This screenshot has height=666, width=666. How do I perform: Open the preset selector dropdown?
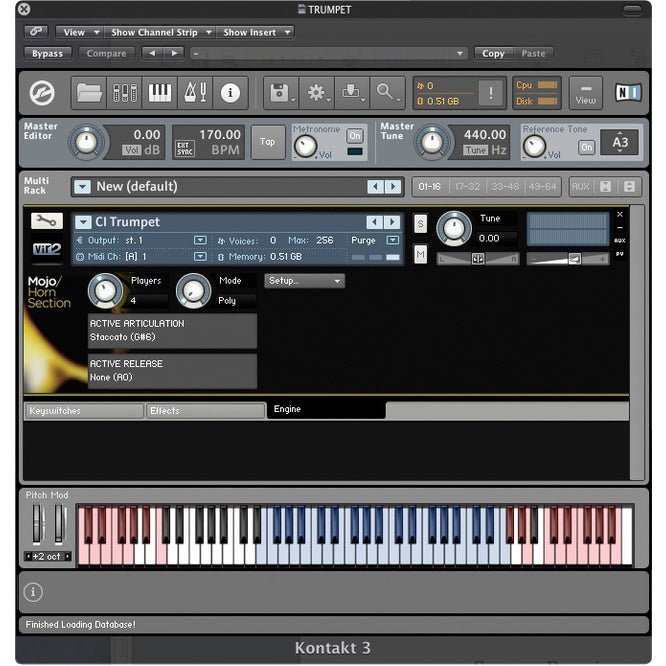(329, 54)
